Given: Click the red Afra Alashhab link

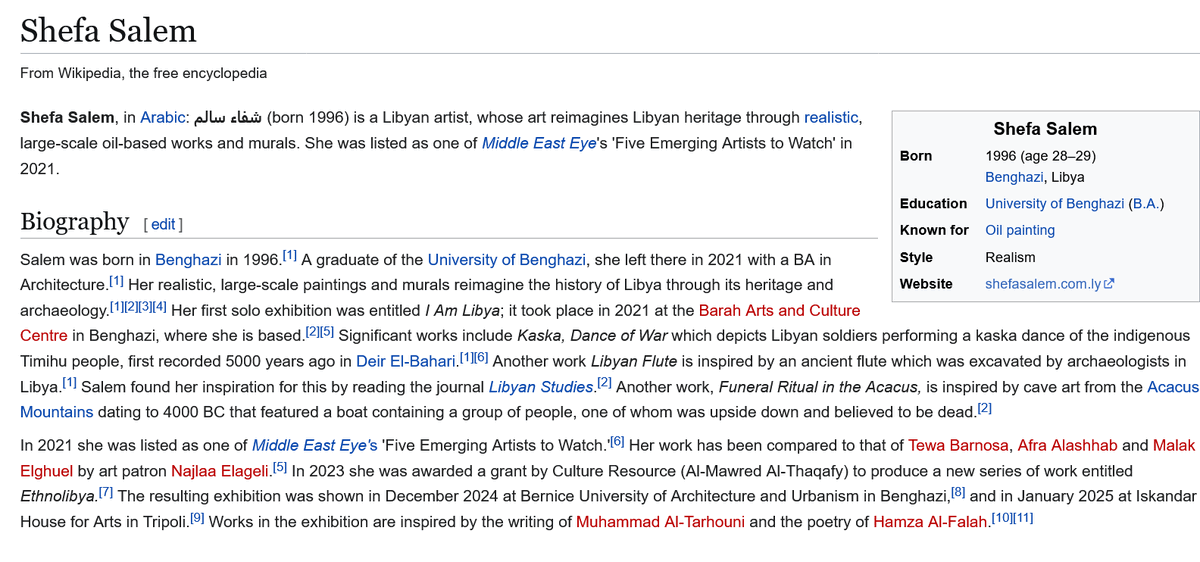Looking at the screenshot, I should (x=1068, y=445).
